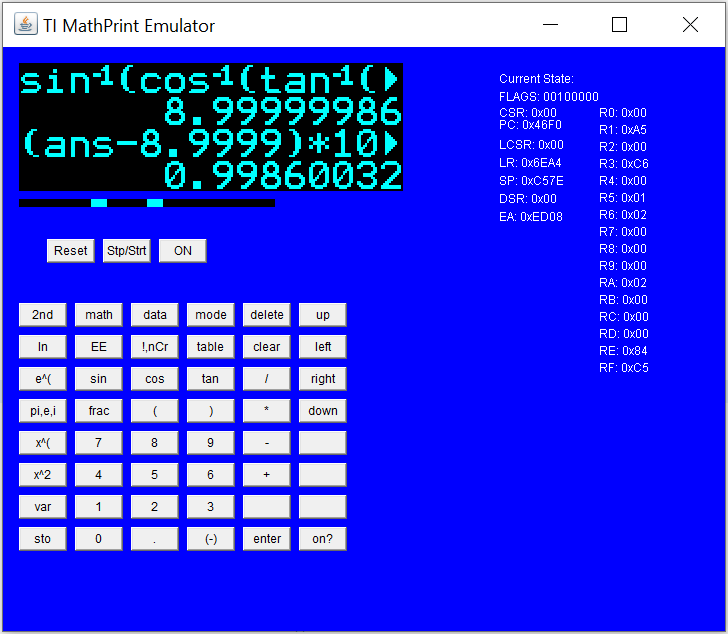Click the ON button
Image resolution: width=728 pixels, height=634 pixels.
tap(182, 251)
